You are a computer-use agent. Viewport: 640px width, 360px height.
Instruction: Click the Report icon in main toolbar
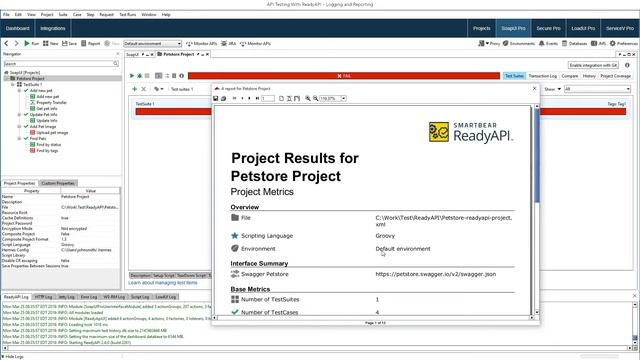(84, 43)
